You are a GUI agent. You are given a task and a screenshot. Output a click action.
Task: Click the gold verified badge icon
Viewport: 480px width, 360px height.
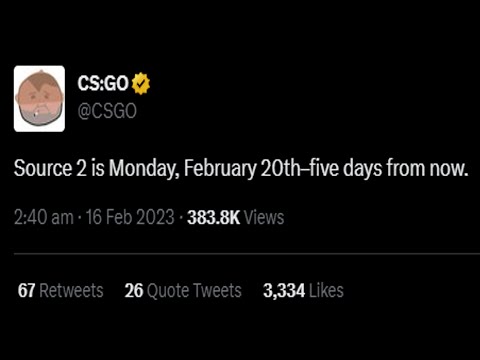[x=141, y=83]
